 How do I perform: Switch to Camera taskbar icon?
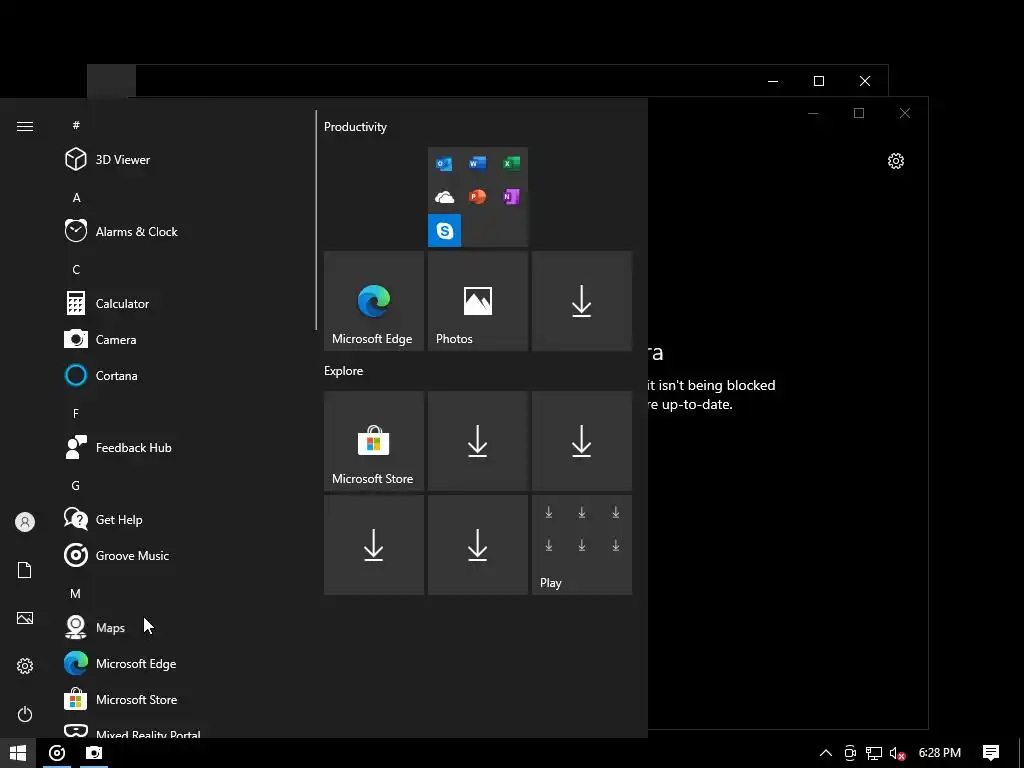coord(94,753)
